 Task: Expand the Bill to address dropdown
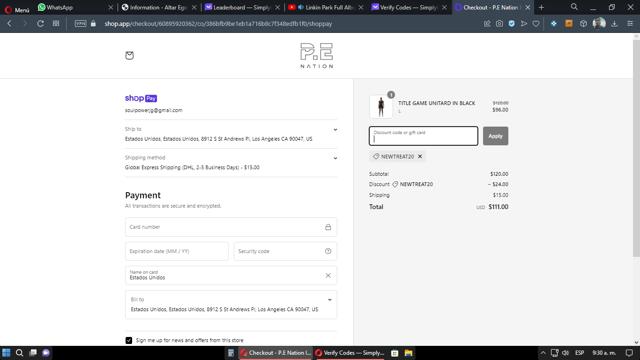pos(329,300)
